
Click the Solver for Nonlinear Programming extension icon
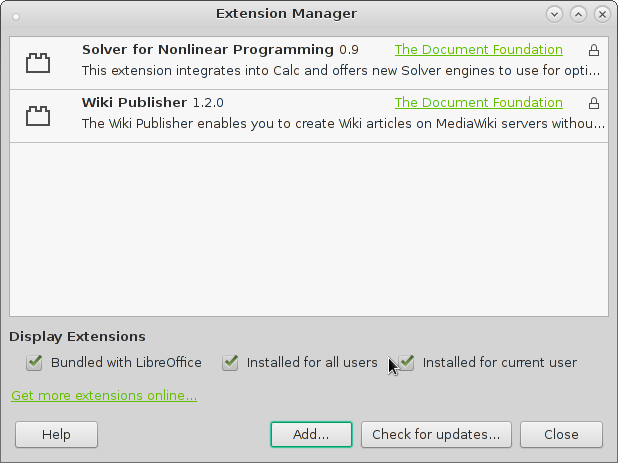click(x=38, y=63)
